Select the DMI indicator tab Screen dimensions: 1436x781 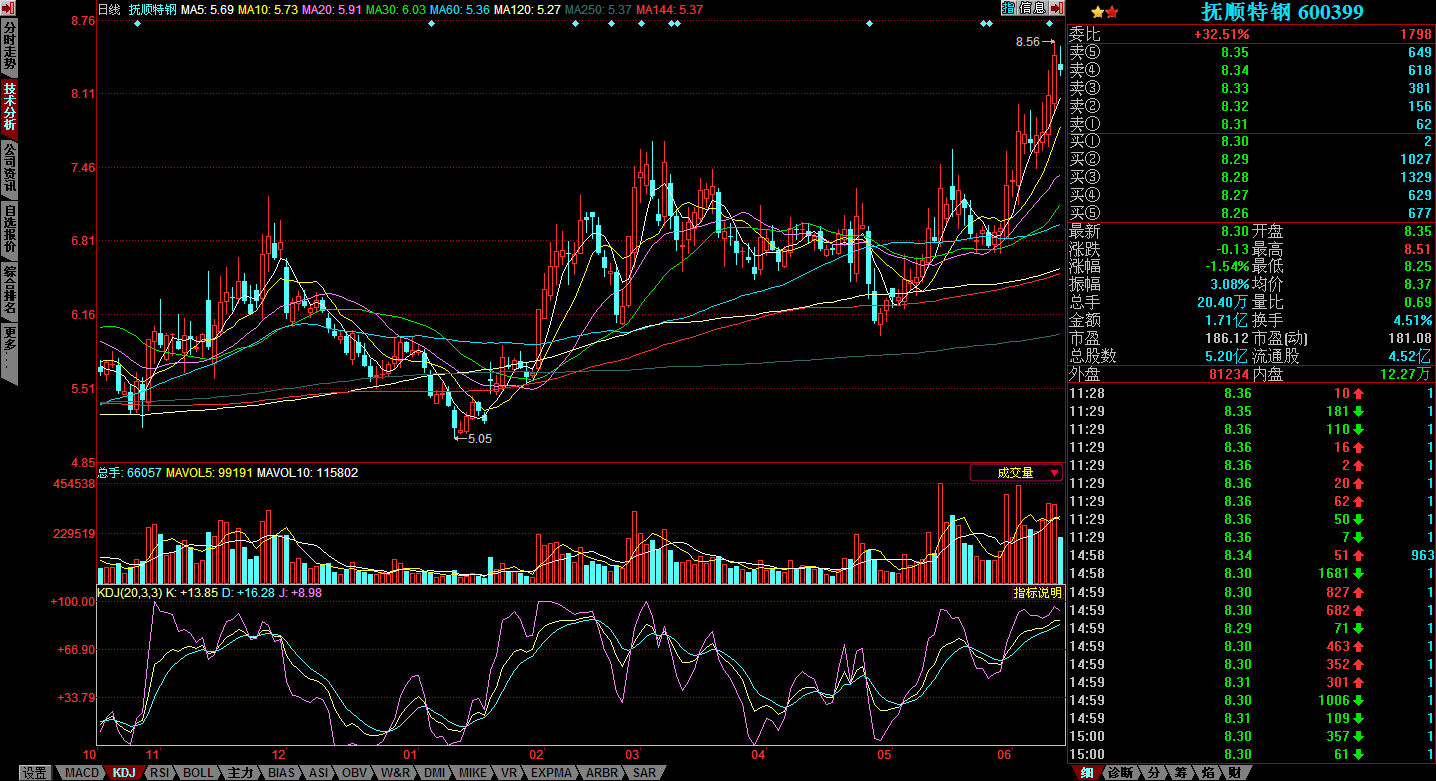tap(434, 773)
